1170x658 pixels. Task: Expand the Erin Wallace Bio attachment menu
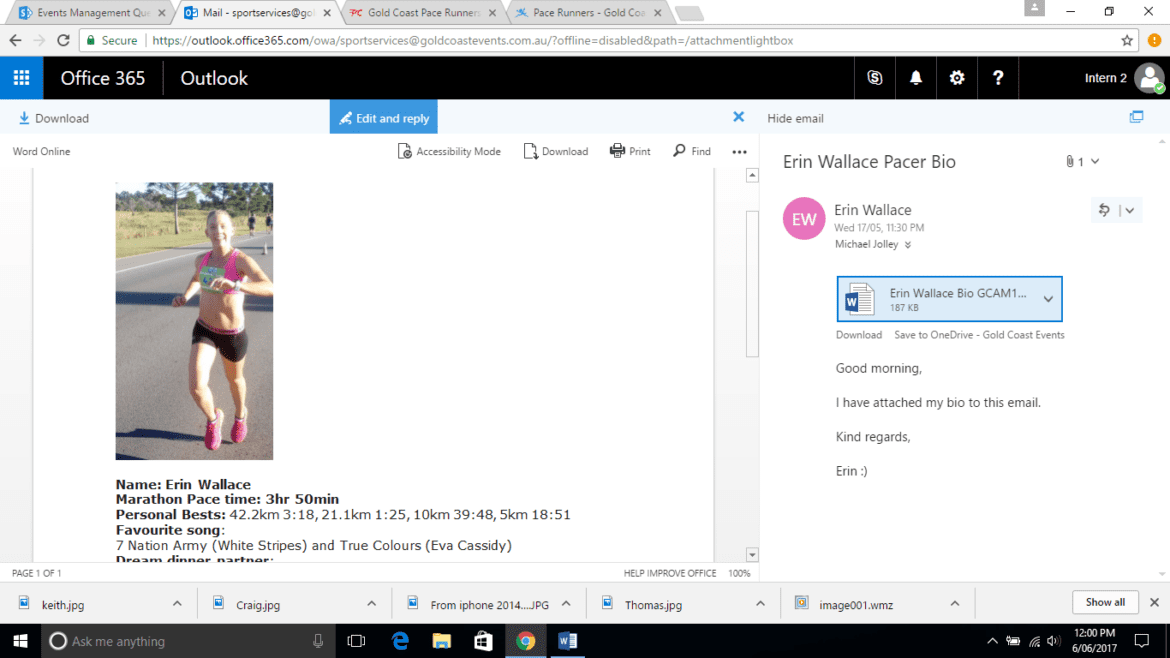[x=1048, y=299]
